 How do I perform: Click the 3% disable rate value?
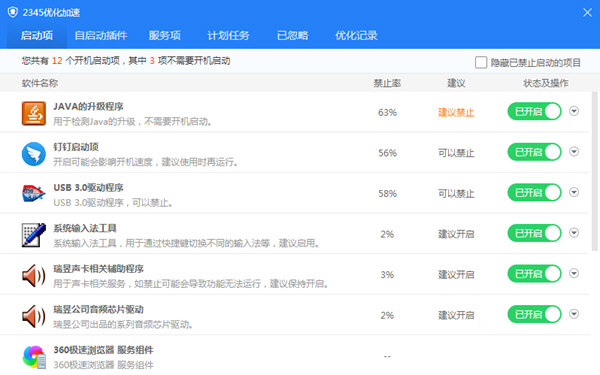(387, 275)
